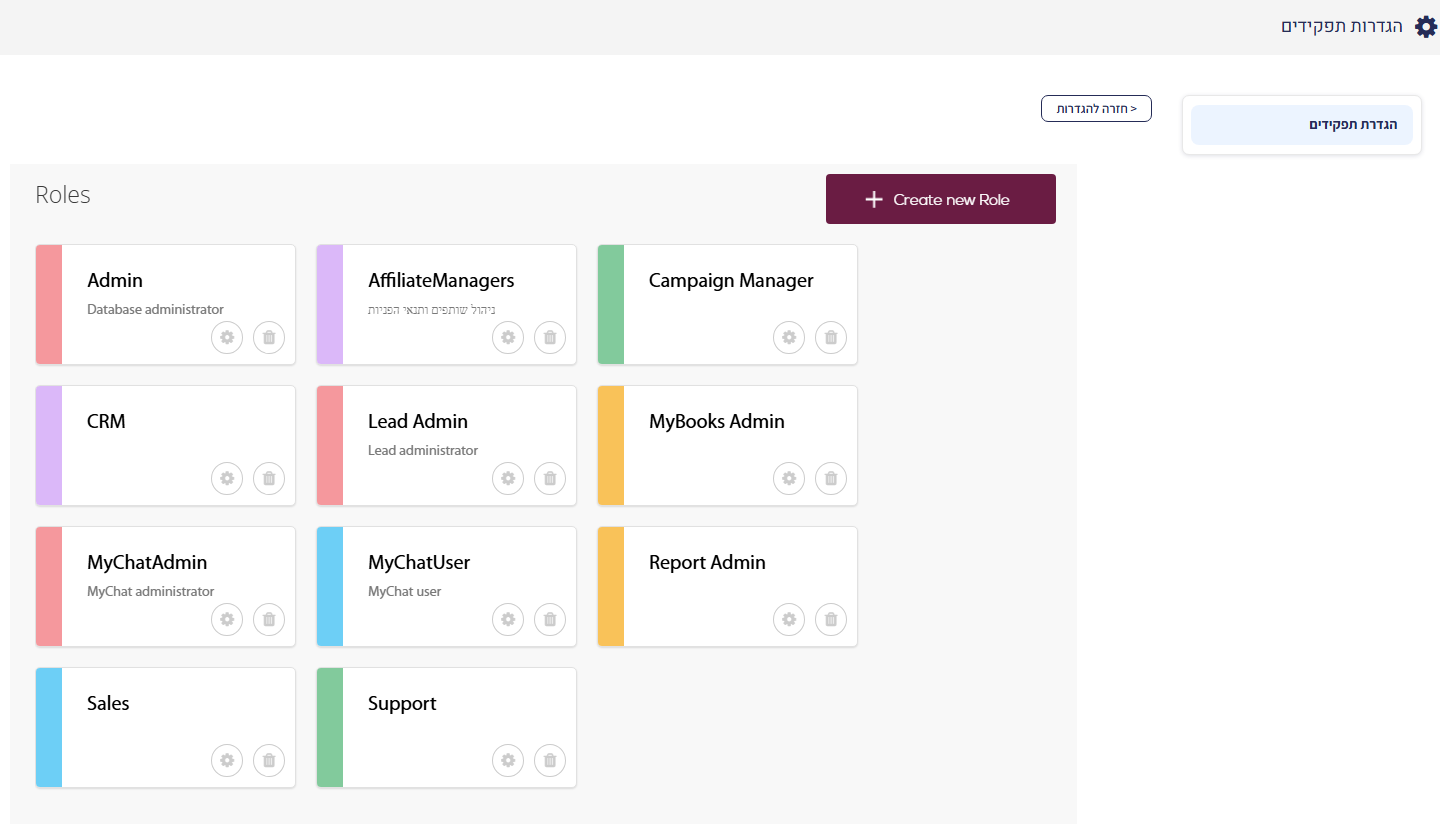Click the header gear icon beside הגדרות תפקידים

[x=1426, y=27]
